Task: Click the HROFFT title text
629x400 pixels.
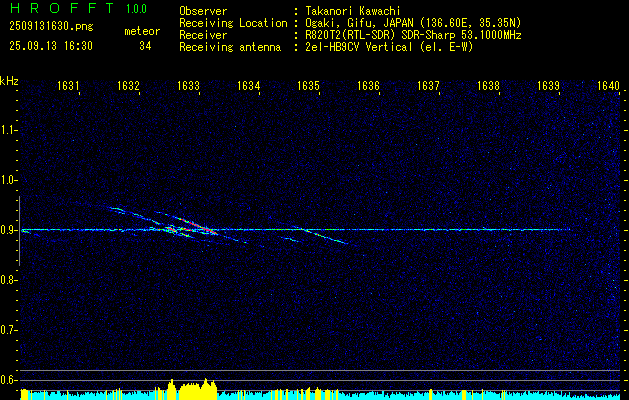Action: click(x=62, y=8)
